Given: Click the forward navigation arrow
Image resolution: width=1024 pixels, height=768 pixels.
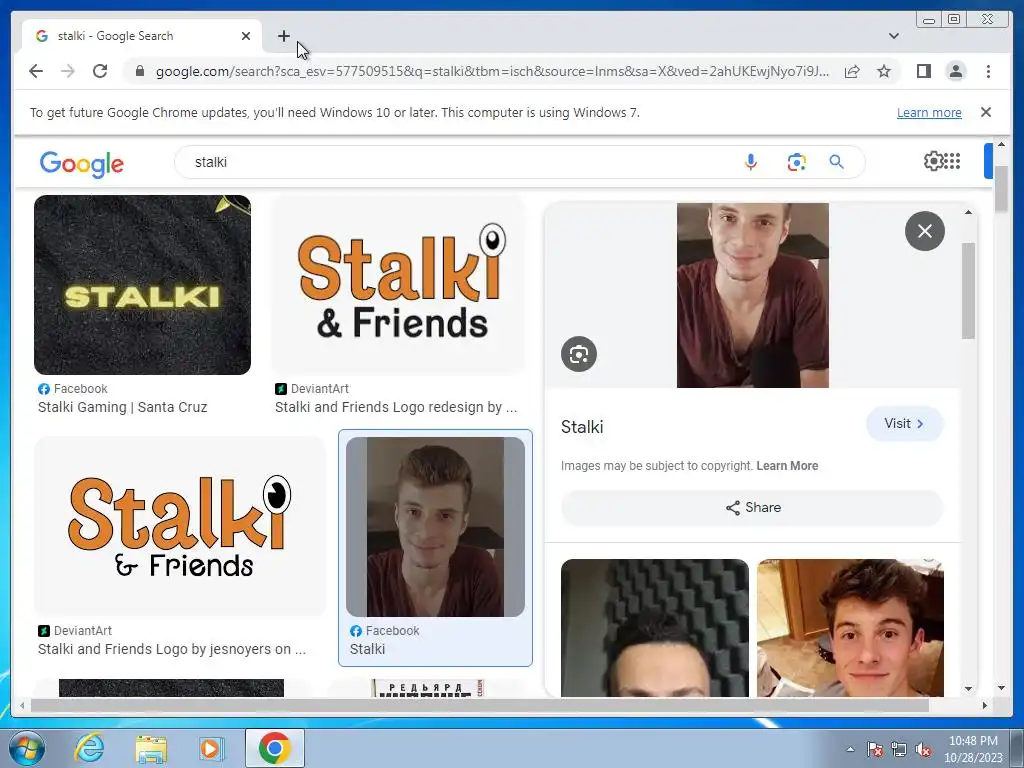Looking at the screenshot, I should click(68, 71).
